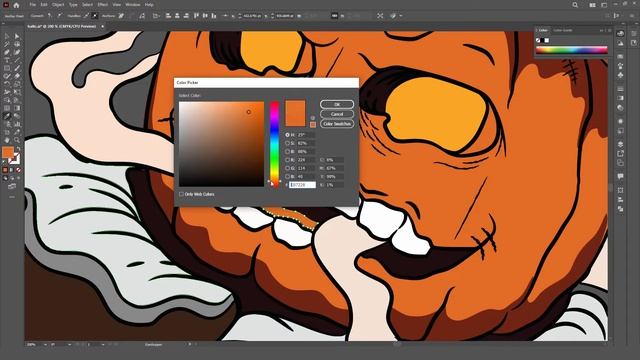Screen dimensions: 640x360
Task: Open the Color panel options menu
Action: click(610, 30)
